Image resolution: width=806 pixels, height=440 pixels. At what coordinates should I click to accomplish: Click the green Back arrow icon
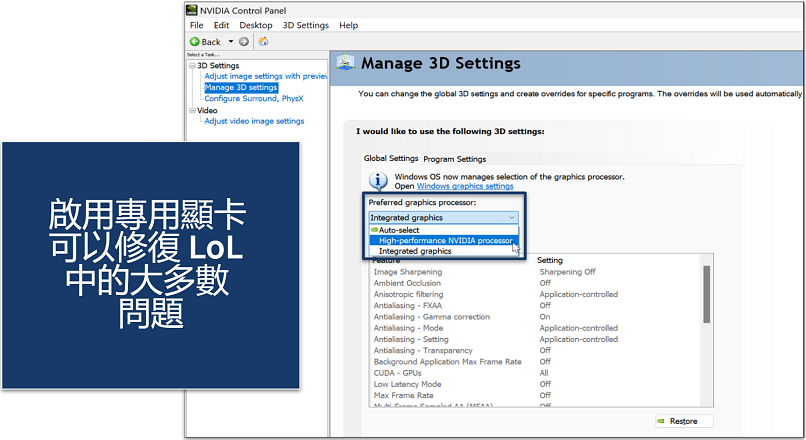[x=196, y=41]
